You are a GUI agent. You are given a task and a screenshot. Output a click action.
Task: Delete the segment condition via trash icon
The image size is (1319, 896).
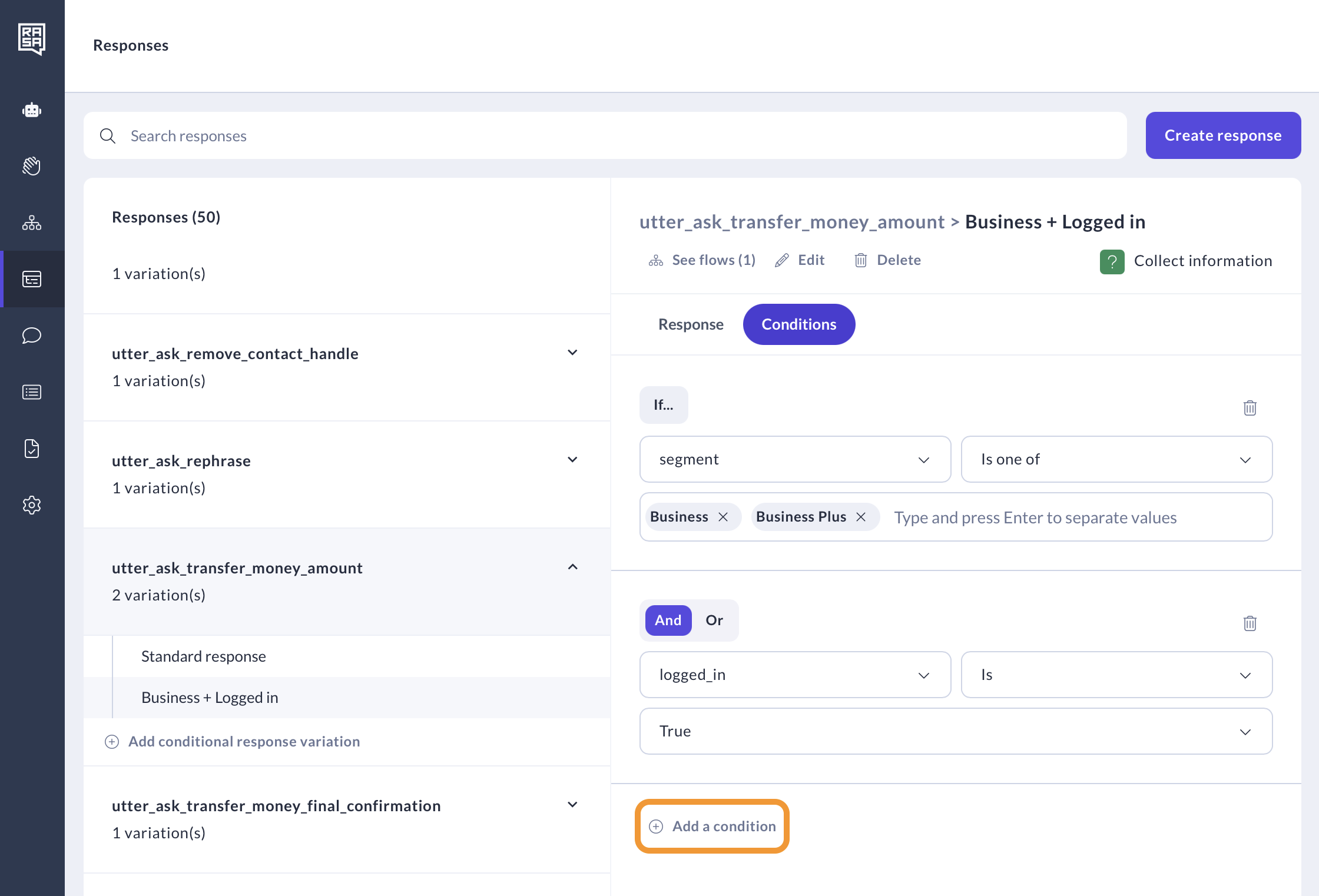pos(1250,407)
